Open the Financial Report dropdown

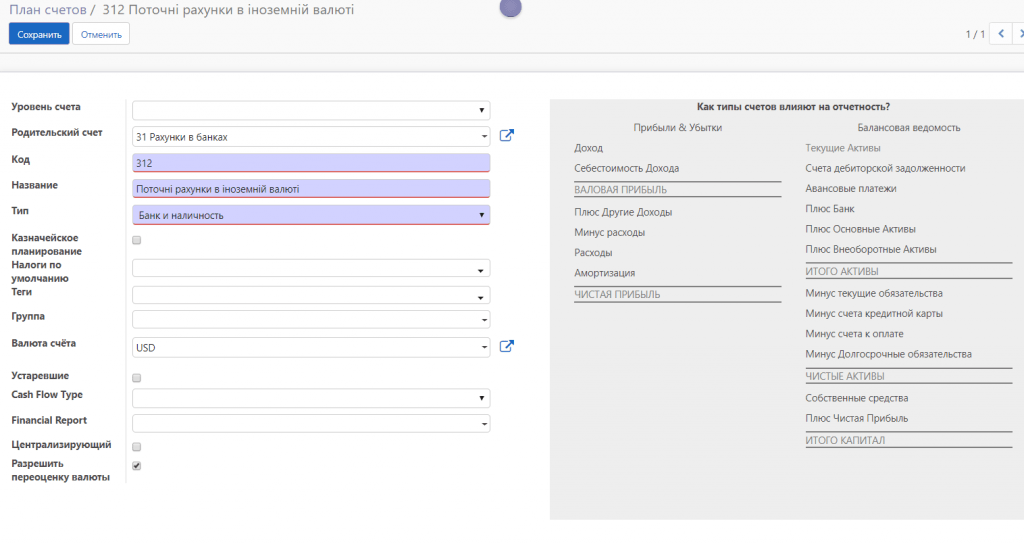click(x=311, y=423)
